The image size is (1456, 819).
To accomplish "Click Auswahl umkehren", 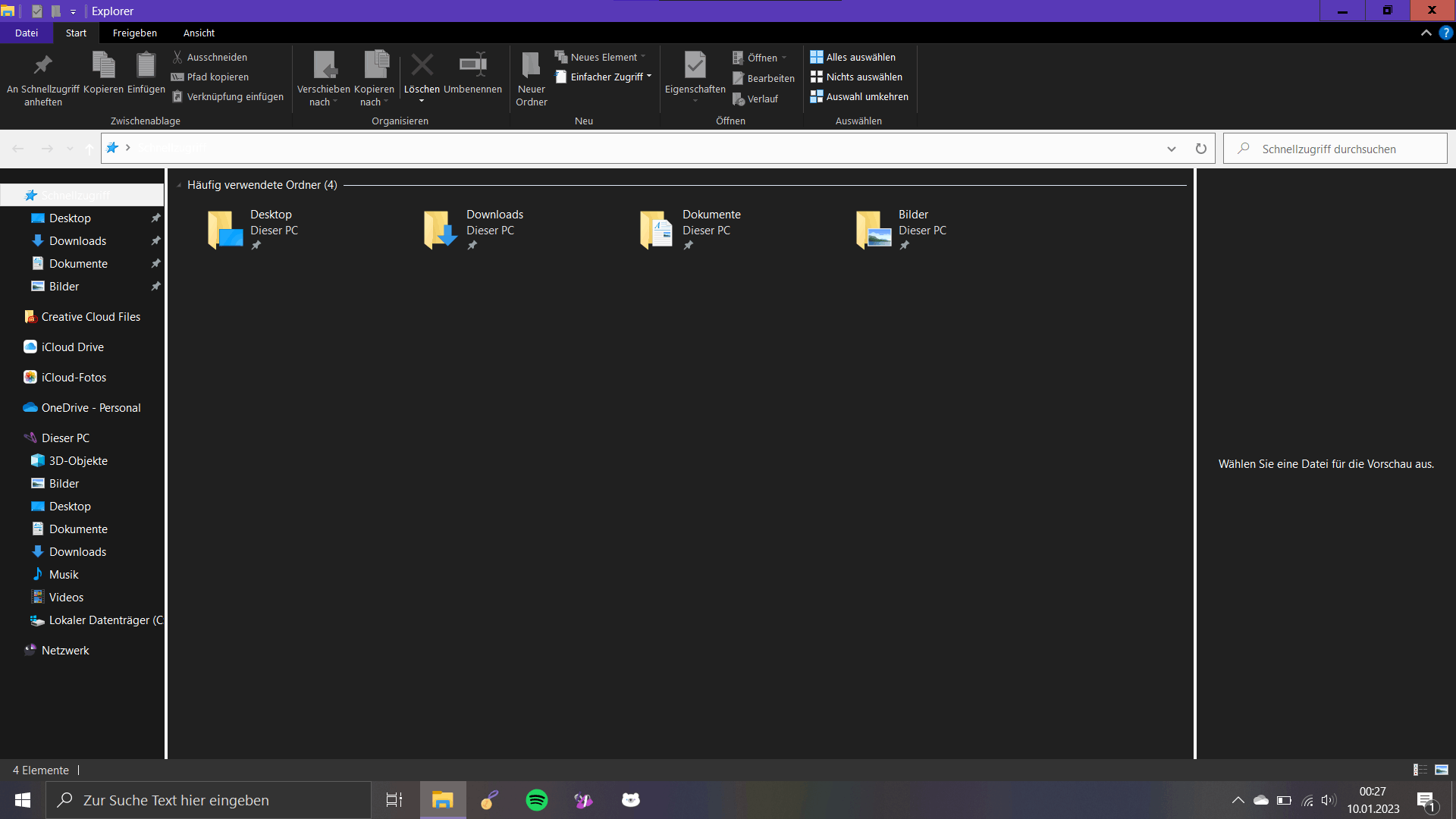I will (859, 96).
